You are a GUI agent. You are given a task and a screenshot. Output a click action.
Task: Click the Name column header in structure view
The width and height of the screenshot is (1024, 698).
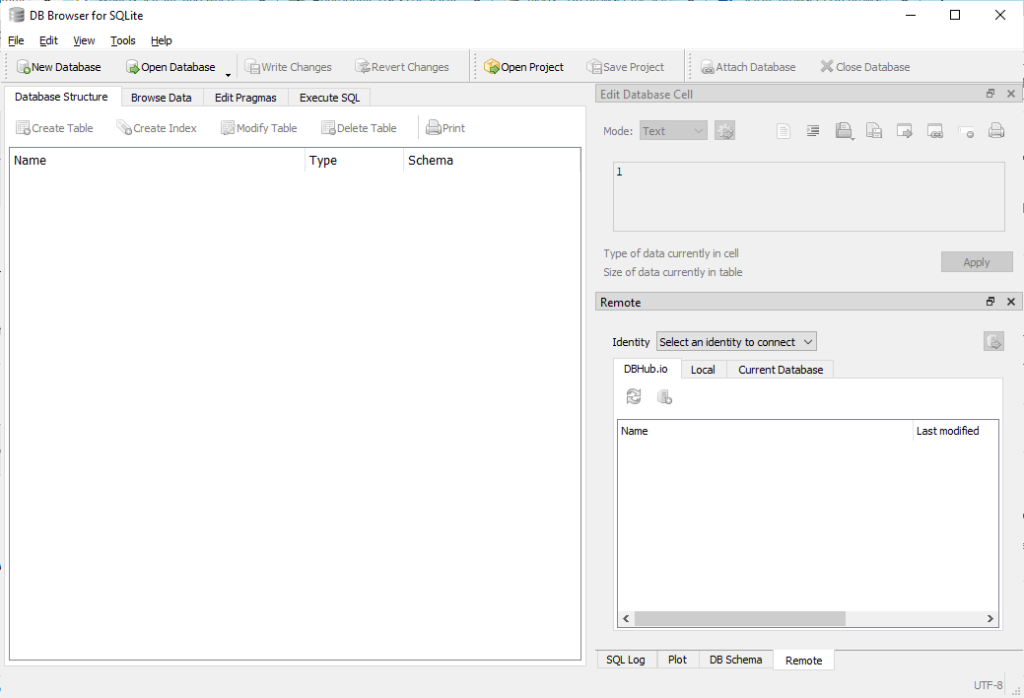pos(157,160)
